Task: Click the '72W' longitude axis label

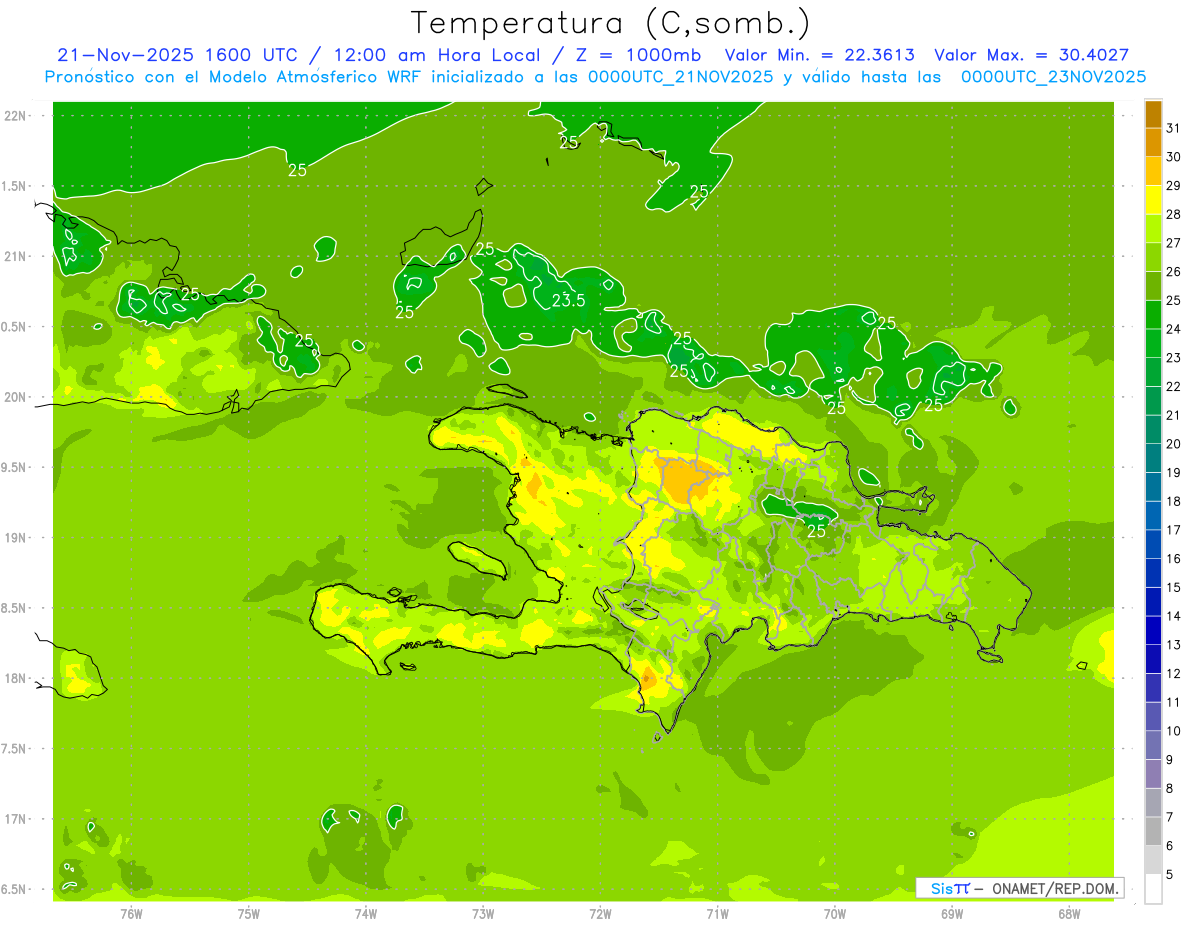Action: (600, 913)
